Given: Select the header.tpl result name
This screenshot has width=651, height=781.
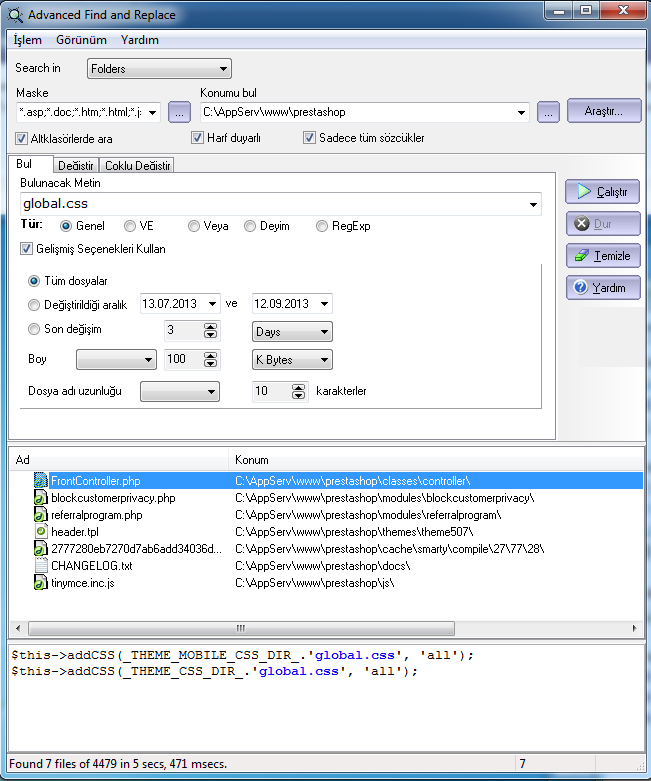Looking at the screenshot, I should [75, 532].
